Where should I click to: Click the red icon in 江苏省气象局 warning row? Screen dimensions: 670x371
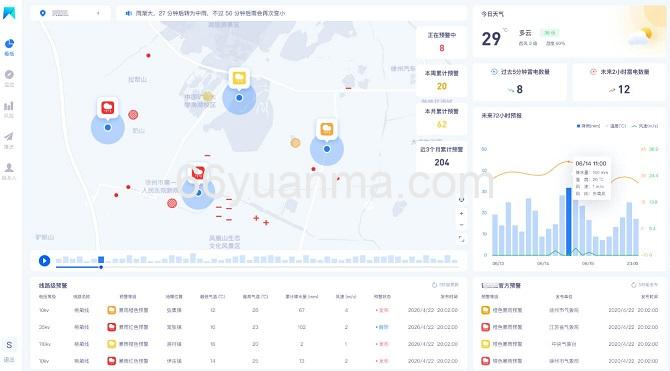(485, 327)
